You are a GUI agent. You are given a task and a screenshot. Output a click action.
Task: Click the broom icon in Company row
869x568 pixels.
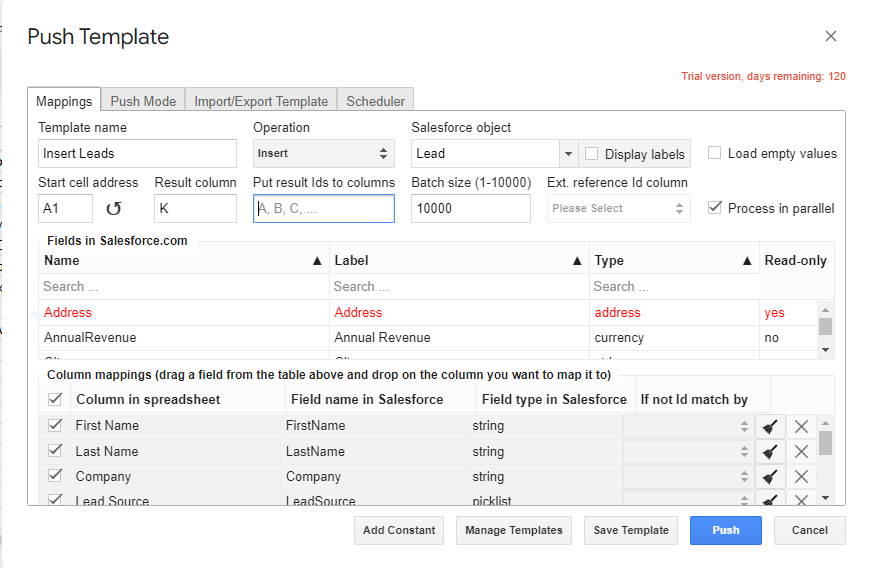point(769,477)
